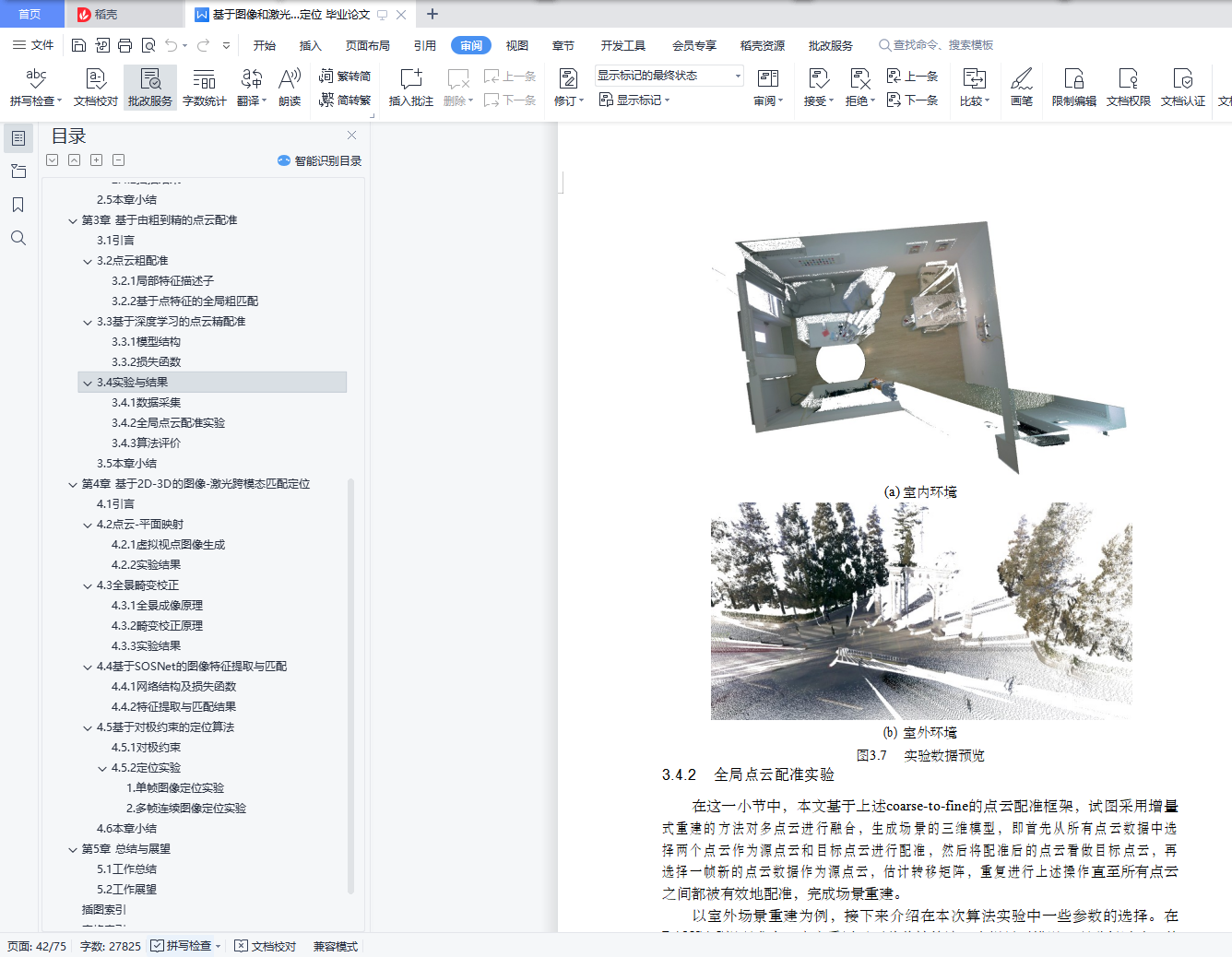Click the 接受 accept change button
1232x957 pixels.
tap(818, 88)
